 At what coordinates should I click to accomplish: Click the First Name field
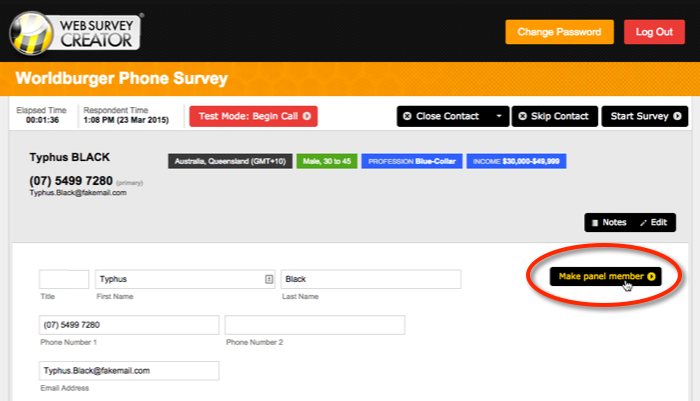pyautogui.click(x=178, y=279)
